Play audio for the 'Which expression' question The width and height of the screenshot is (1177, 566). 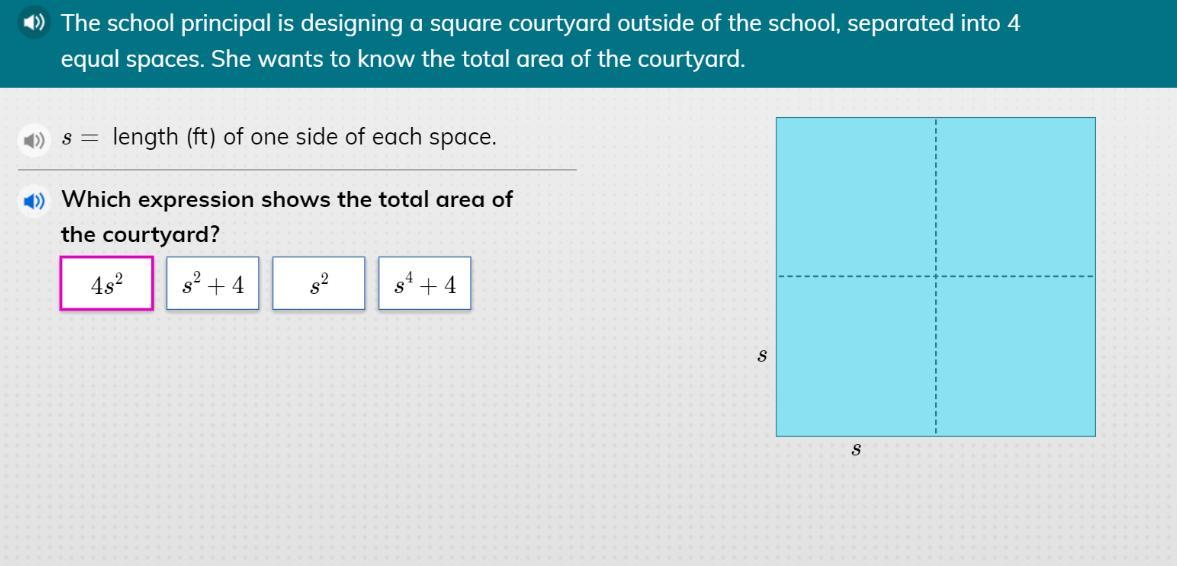[x=33, y=201]
